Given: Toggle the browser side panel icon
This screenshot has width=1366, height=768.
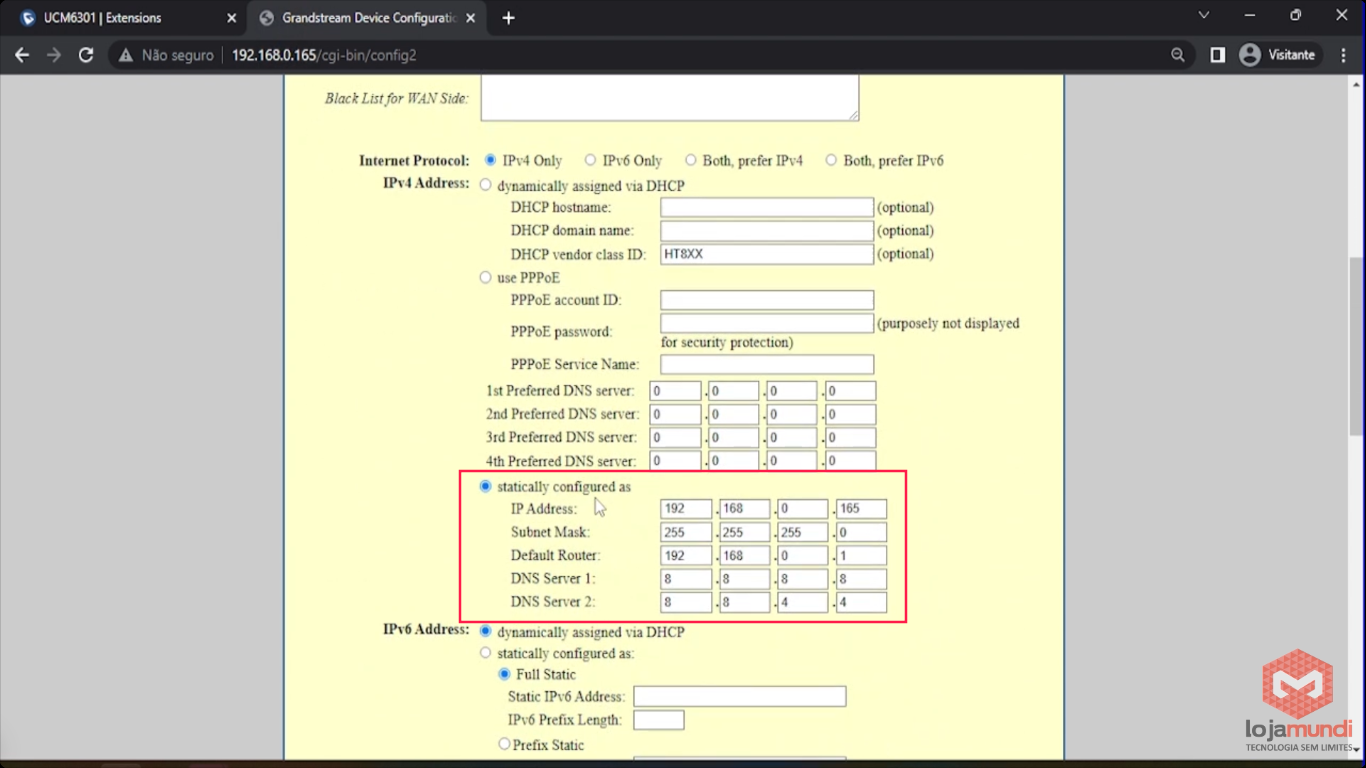Looking at the screenshot, I should point(1217,55).
